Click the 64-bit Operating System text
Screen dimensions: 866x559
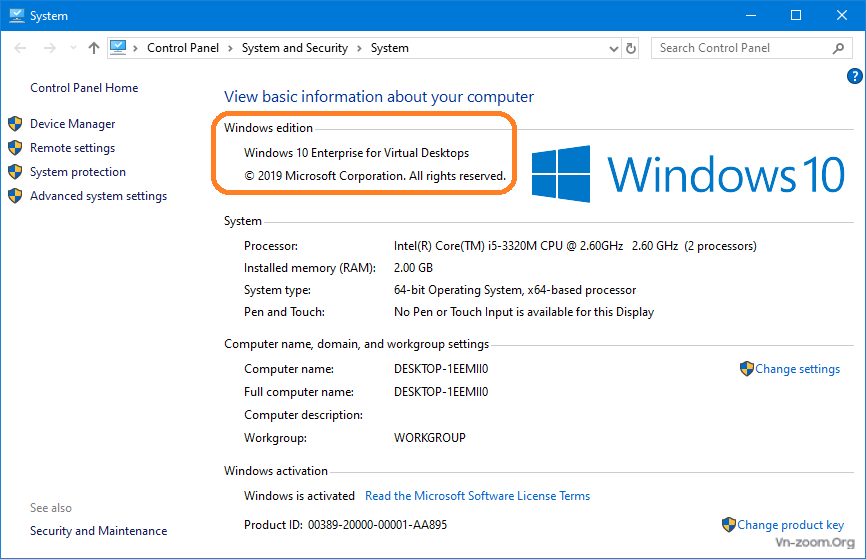coord(515,290)
